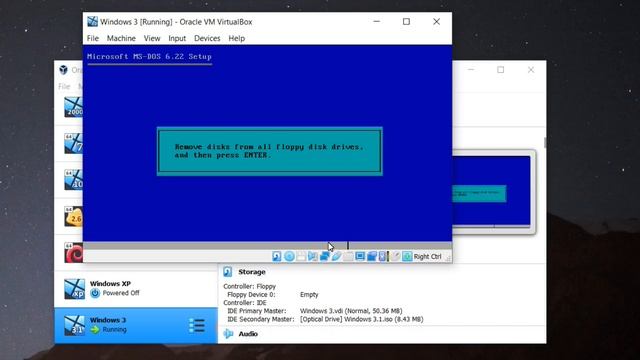Click the 'Empty' floppy device value

(x=309, y=295)
